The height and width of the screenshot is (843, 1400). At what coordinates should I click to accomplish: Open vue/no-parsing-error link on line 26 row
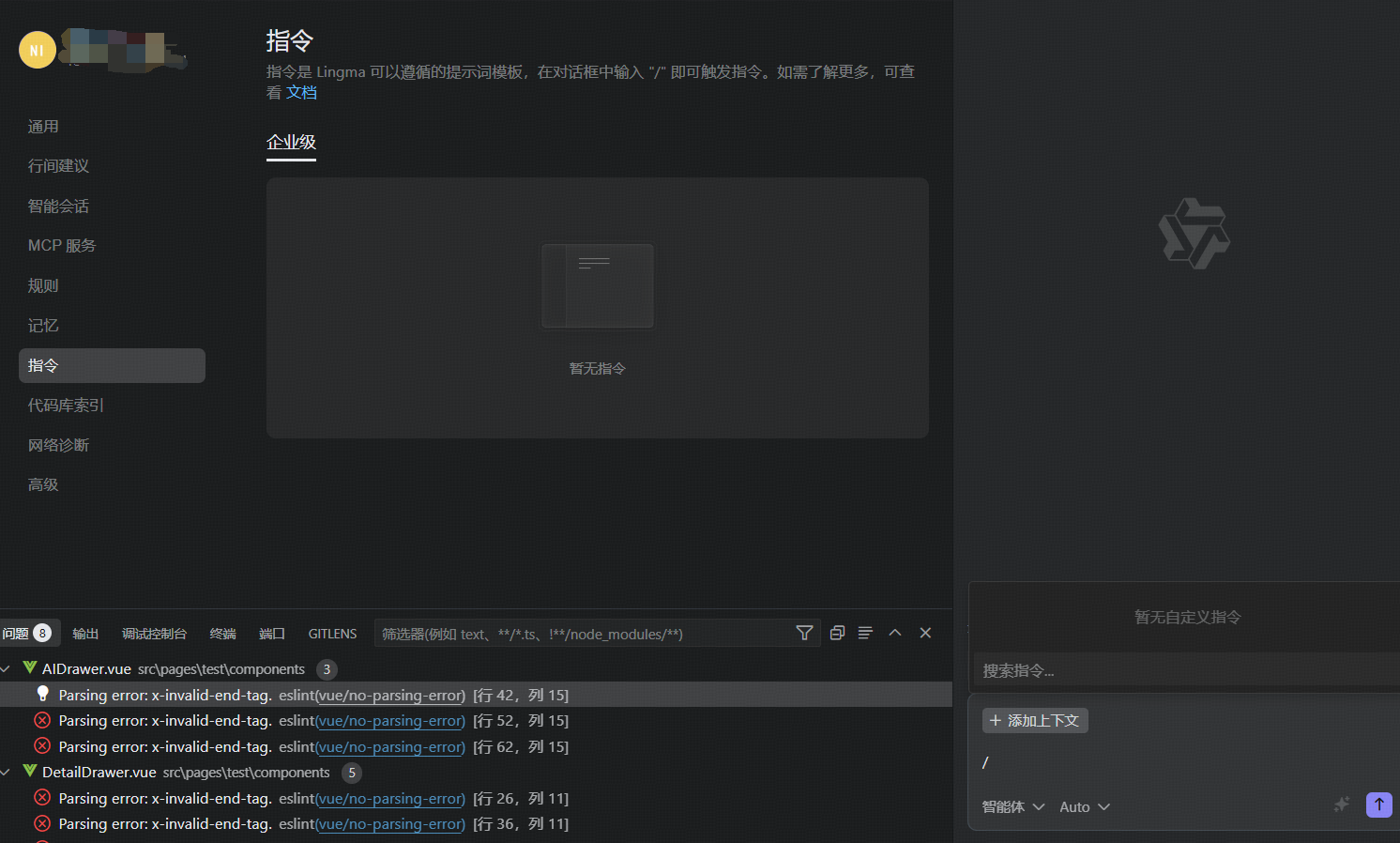[391, 798]
